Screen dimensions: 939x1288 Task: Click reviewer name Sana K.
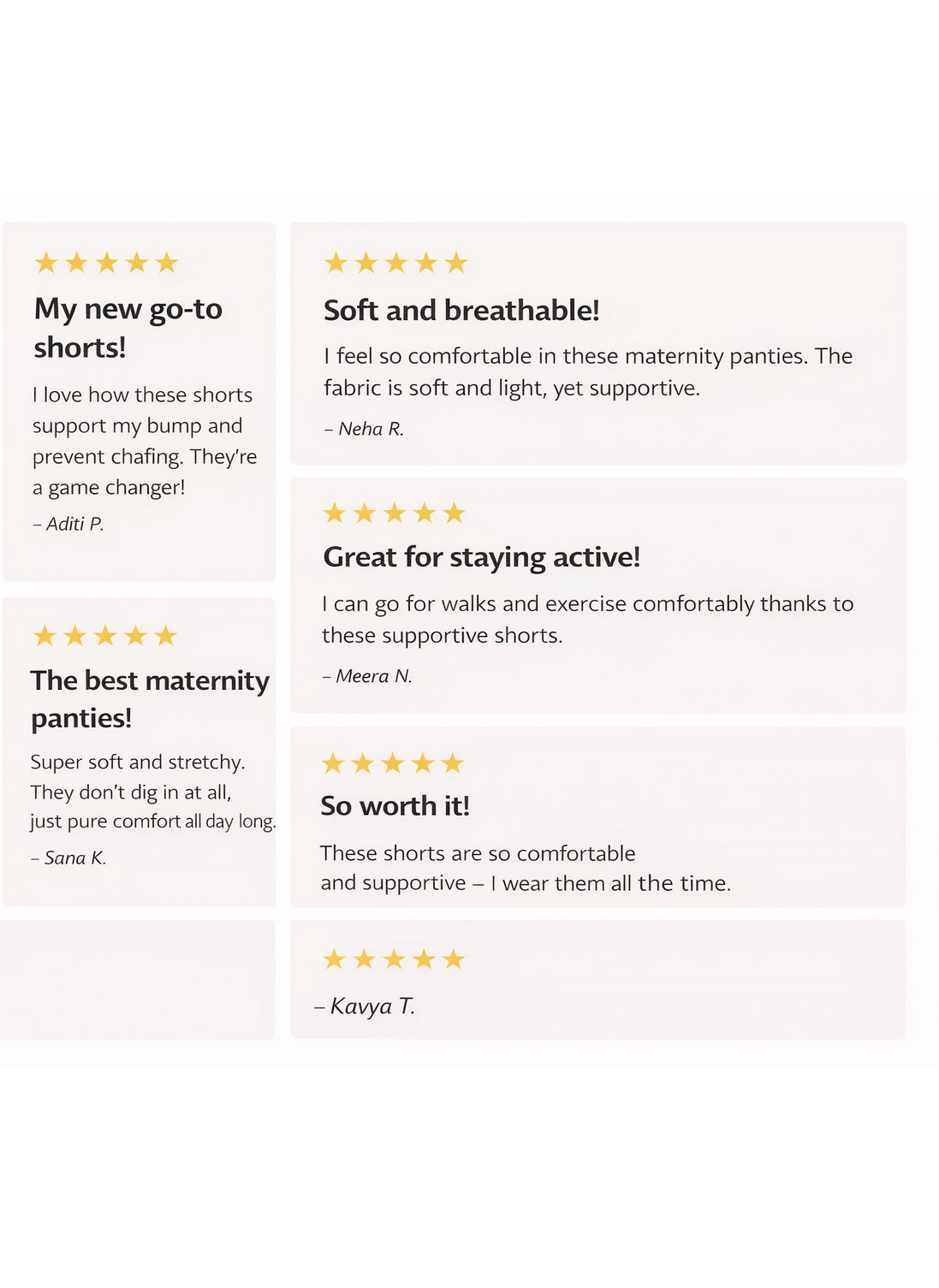coord(74,858)
